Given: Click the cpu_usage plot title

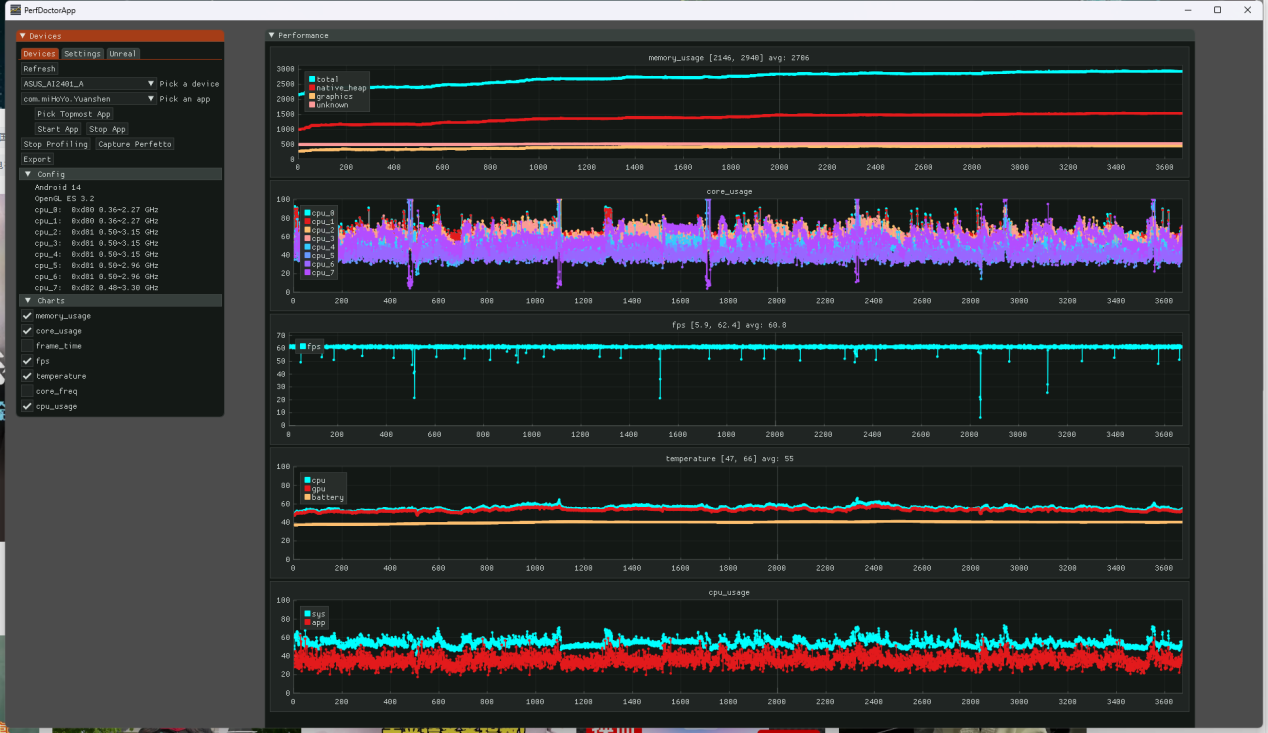Looking at the screenshot, I should [x=729, y=592].
